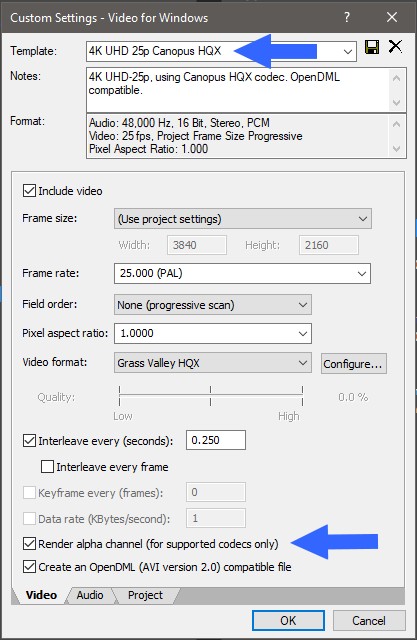Click the 'Audio: 48,000 Hz, 16 Bit, Stereo, PCM' line

tap(179, 123)
